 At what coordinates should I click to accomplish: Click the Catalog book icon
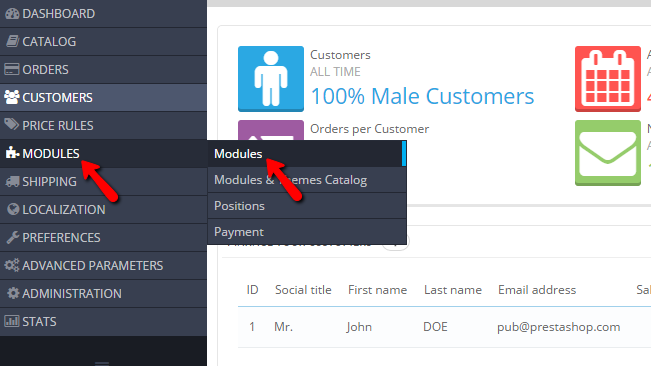point(12,41)
